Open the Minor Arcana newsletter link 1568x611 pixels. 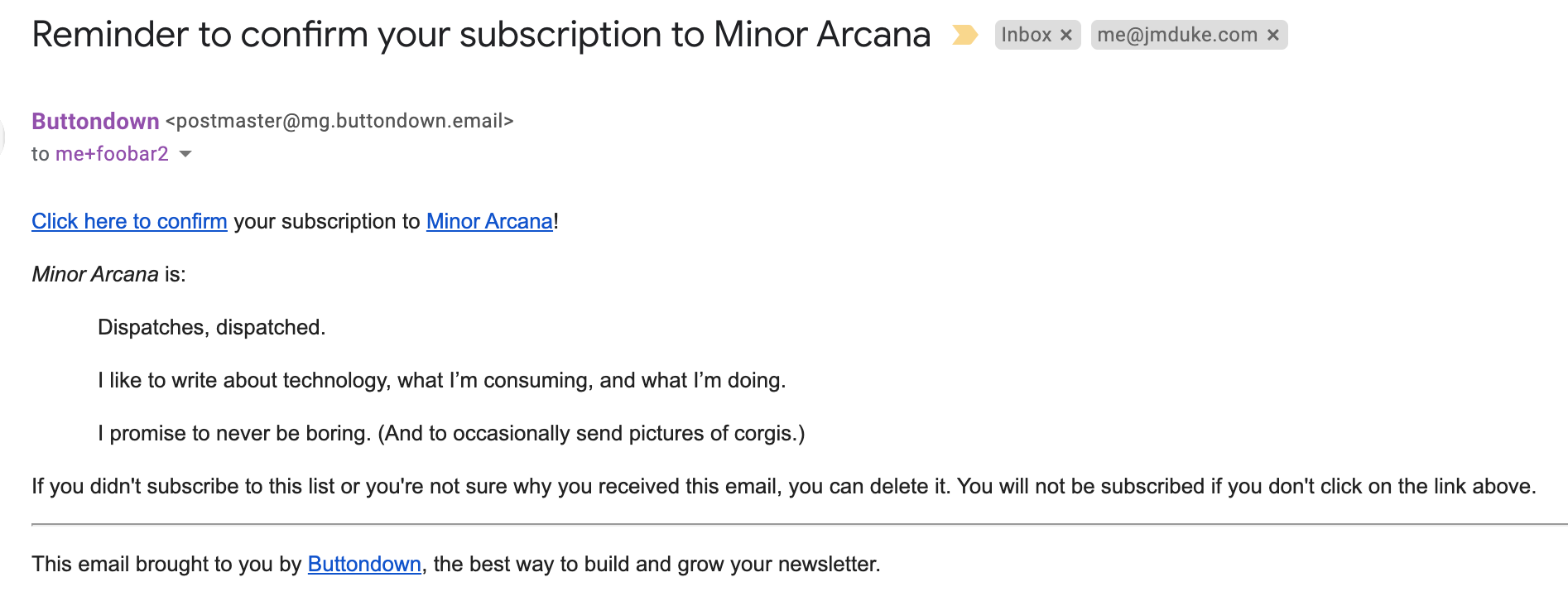click(x=489, y=221)
